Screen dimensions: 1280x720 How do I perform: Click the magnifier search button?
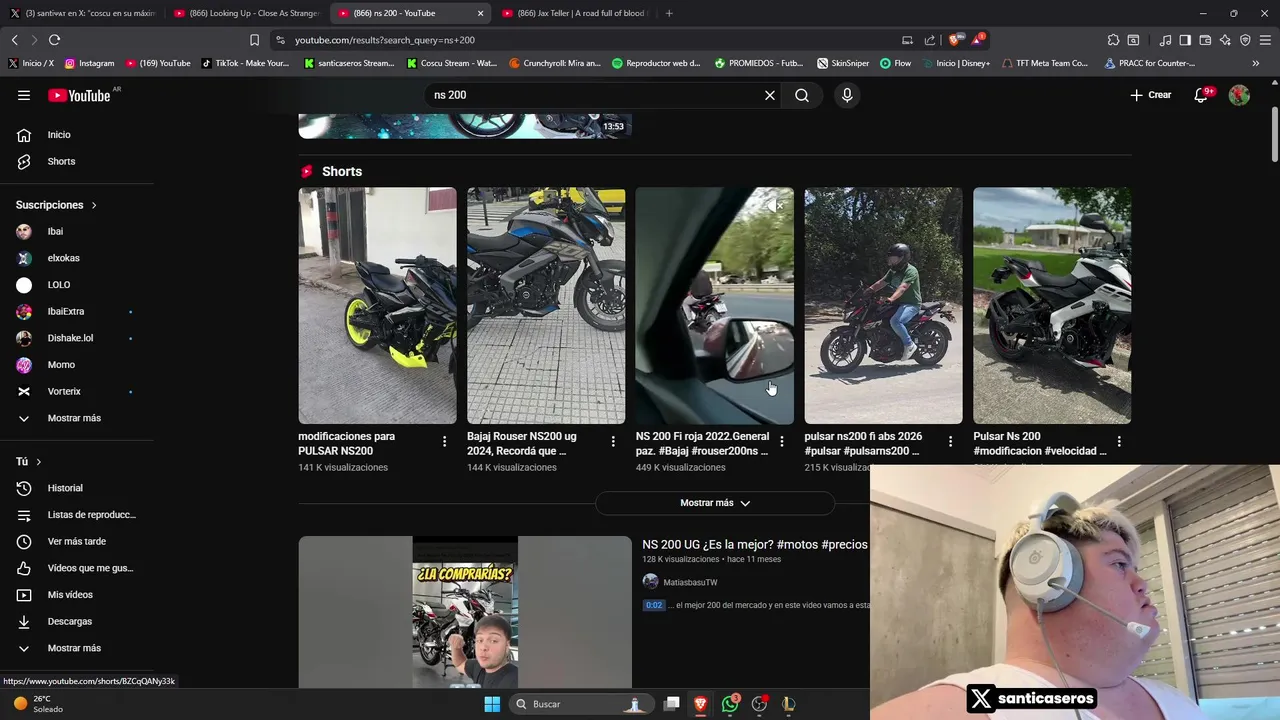[x=802, y=95]
